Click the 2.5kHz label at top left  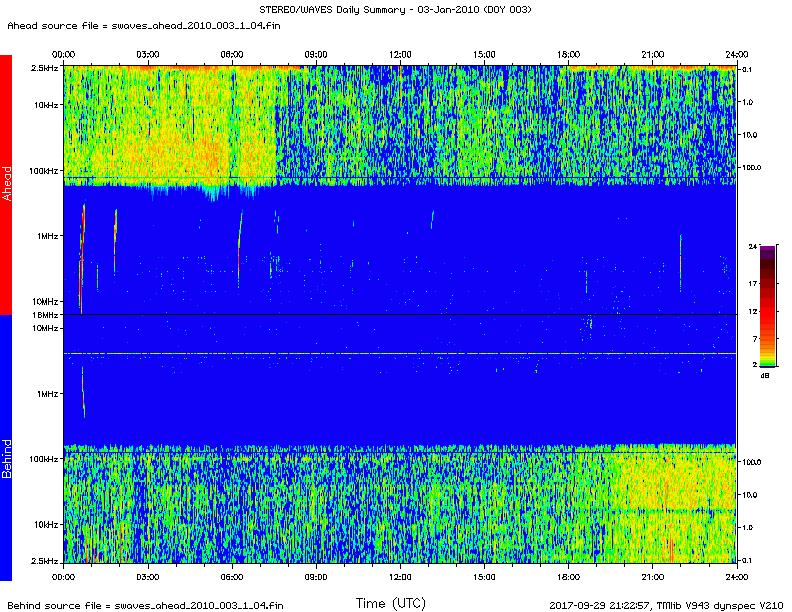(44, 67)
